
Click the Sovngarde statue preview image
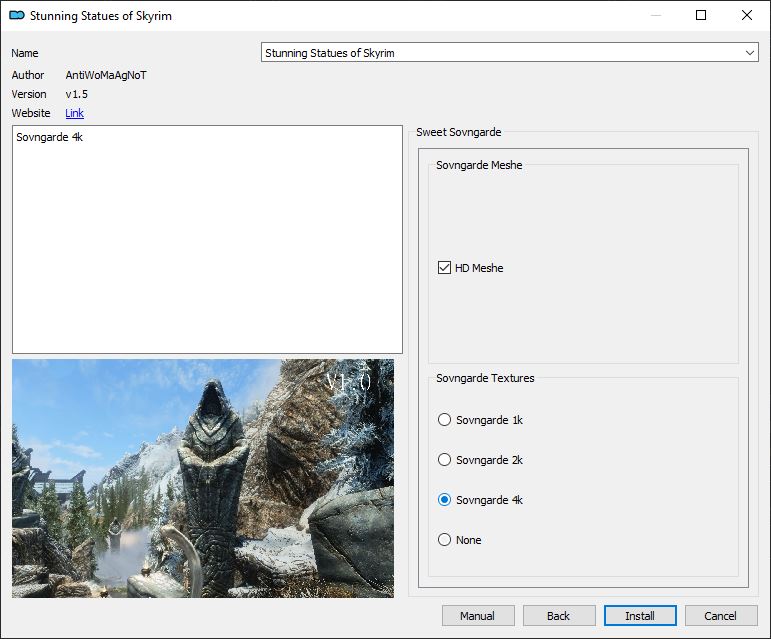(x=203, y=478)
